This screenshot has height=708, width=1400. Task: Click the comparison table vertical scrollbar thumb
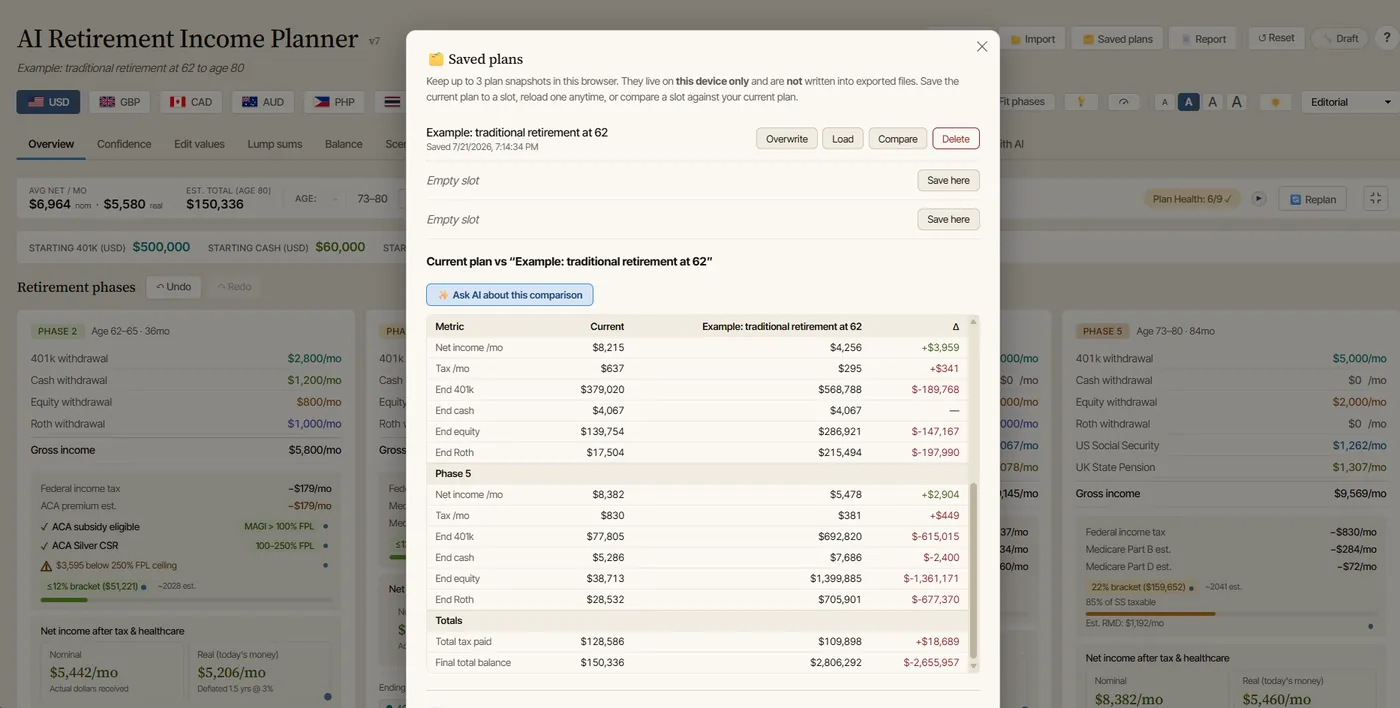[x=974, y=570]
